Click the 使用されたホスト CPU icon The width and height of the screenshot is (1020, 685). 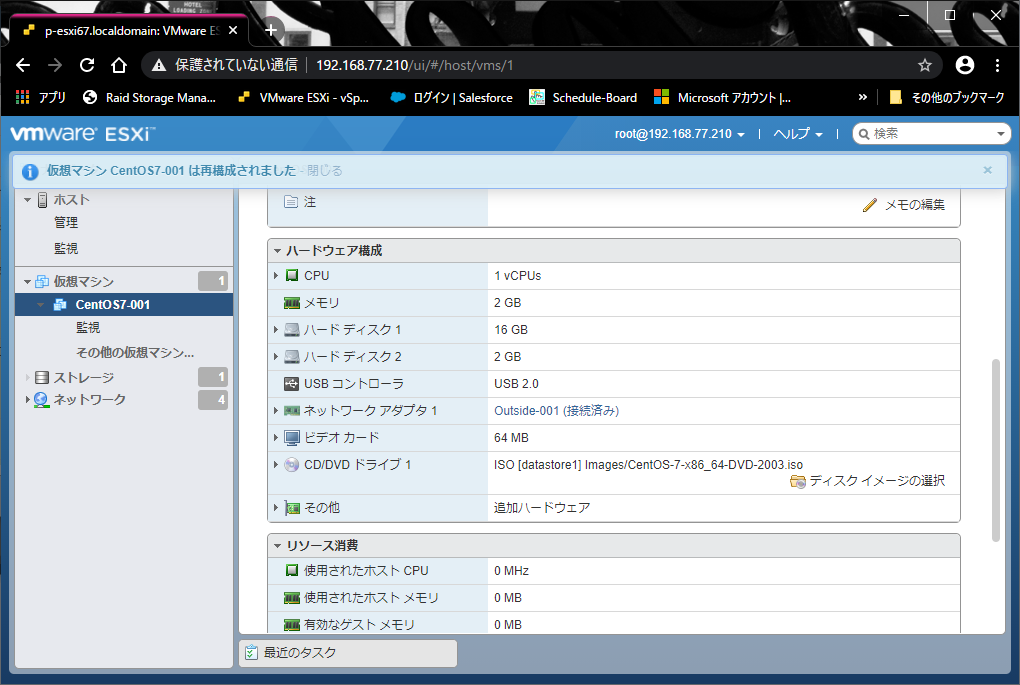(x=292, y=571)
